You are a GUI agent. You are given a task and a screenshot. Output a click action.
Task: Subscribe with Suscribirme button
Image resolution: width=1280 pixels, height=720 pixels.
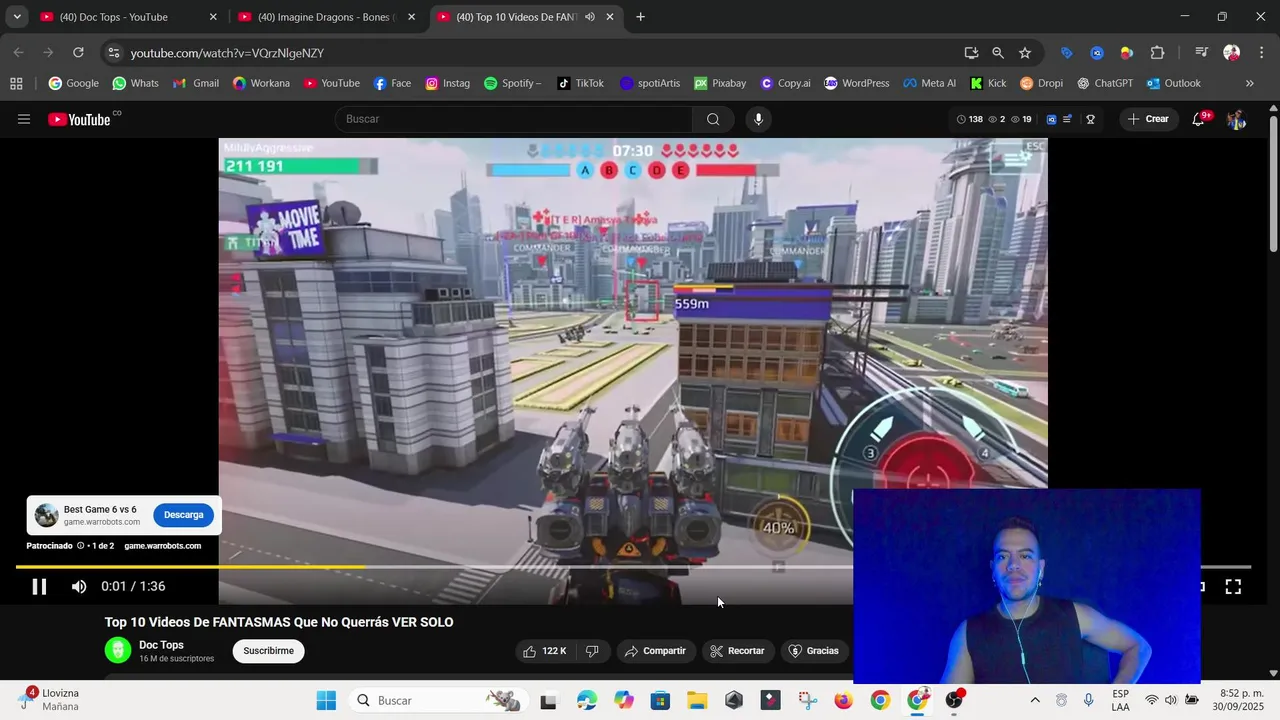[x=268, y=651]
